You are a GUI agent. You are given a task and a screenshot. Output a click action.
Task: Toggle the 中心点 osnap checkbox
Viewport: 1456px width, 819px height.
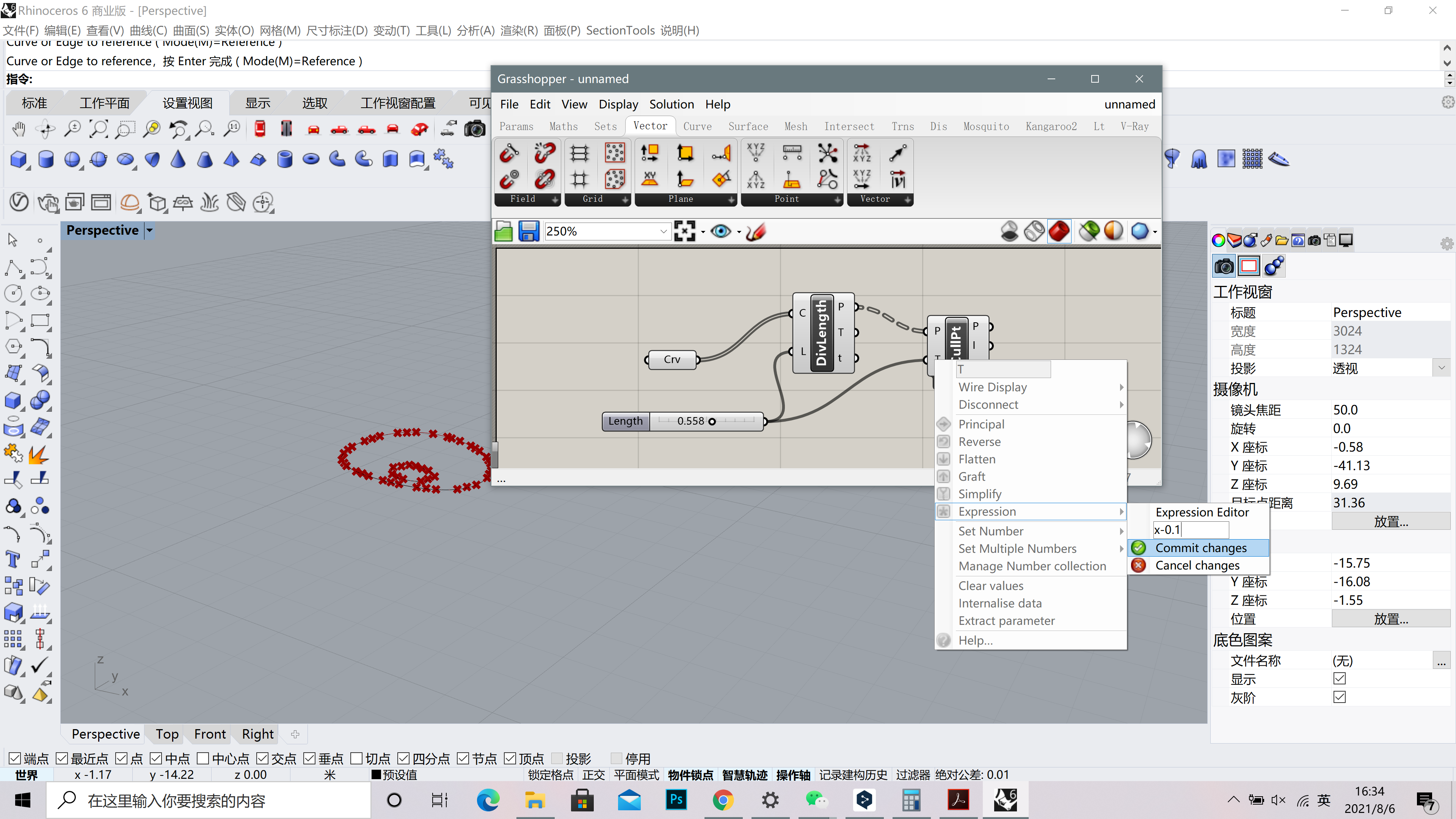[x=203, y=758]
